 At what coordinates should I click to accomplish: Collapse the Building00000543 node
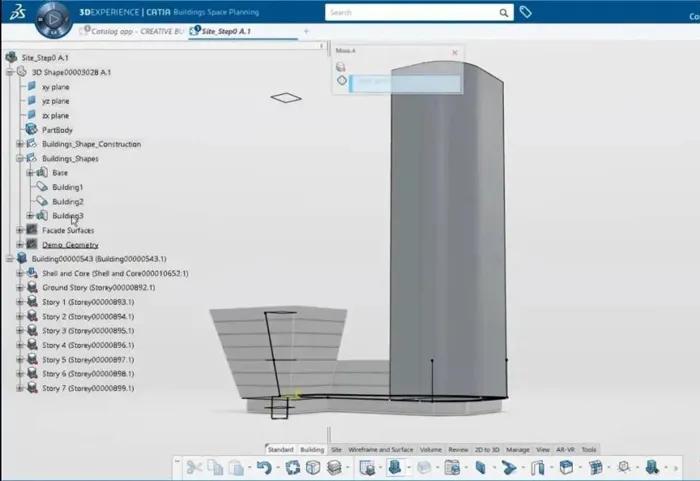coord(9,258)
